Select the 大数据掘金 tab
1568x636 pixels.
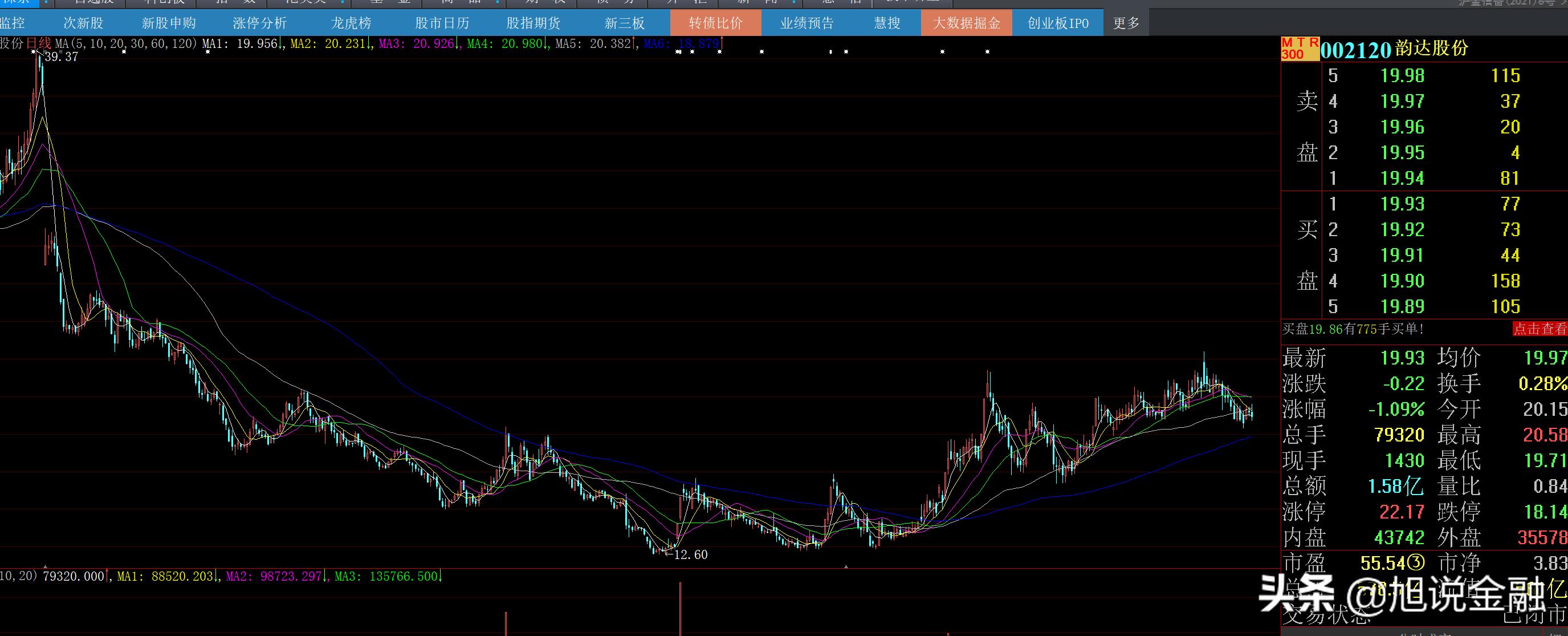[x=966, y=23]
